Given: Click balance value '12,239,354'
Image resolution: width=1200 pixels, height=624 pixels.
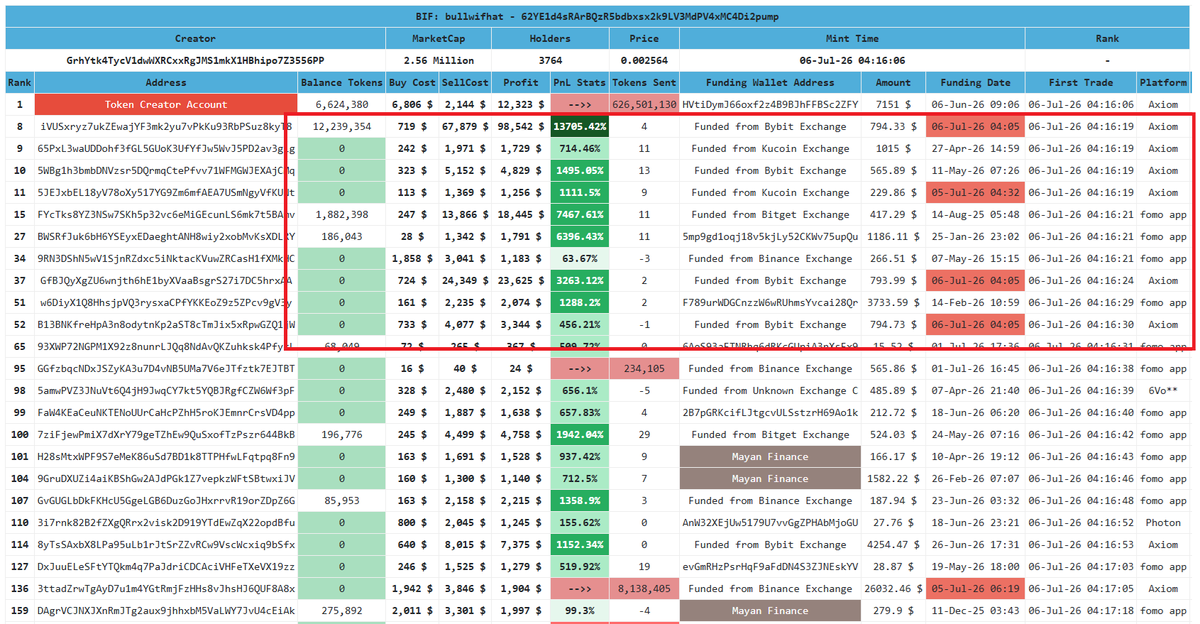Looking at the screenshot, I should (x=342, y=127).
